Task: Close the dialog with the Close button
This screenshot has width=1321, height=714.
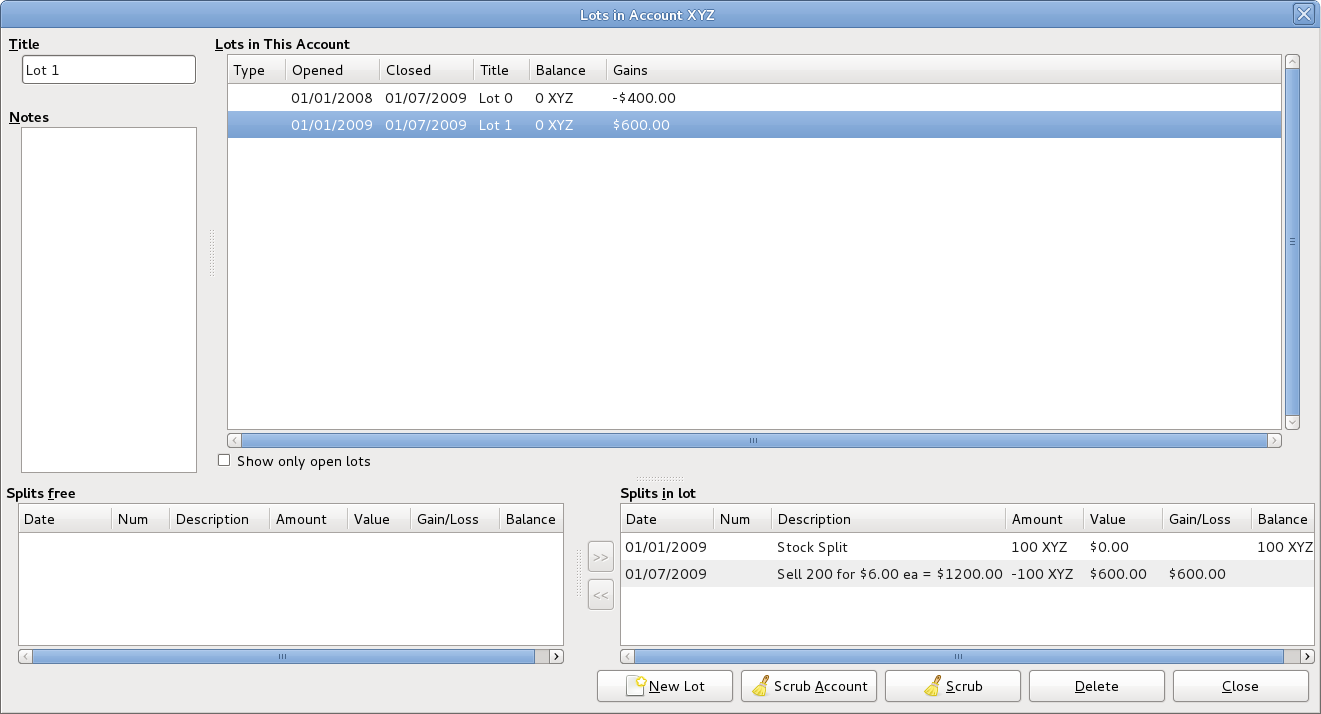Action: pos(1240,686)
